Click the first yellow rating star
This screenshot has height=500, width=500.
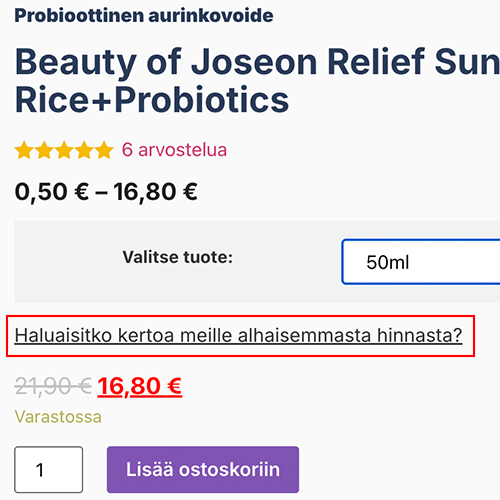(24, 150)
